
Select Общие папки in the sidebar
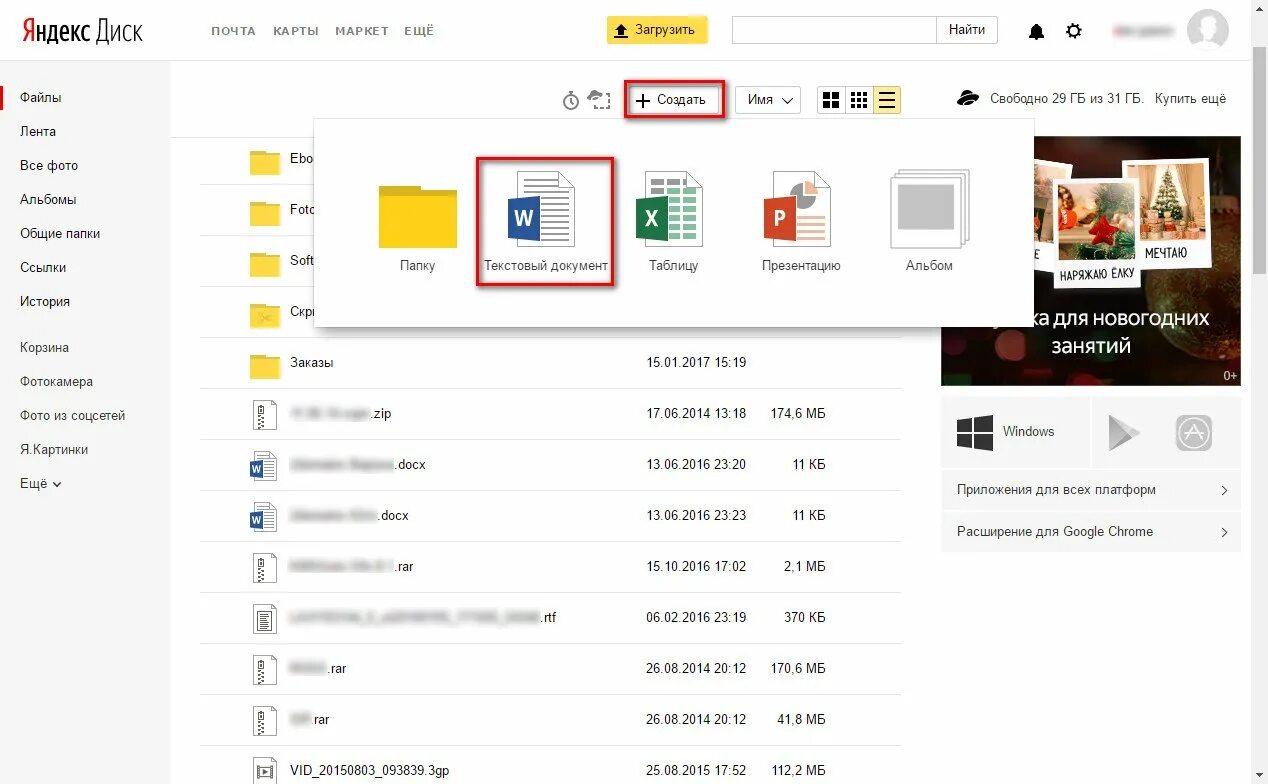tap(60, 234)
